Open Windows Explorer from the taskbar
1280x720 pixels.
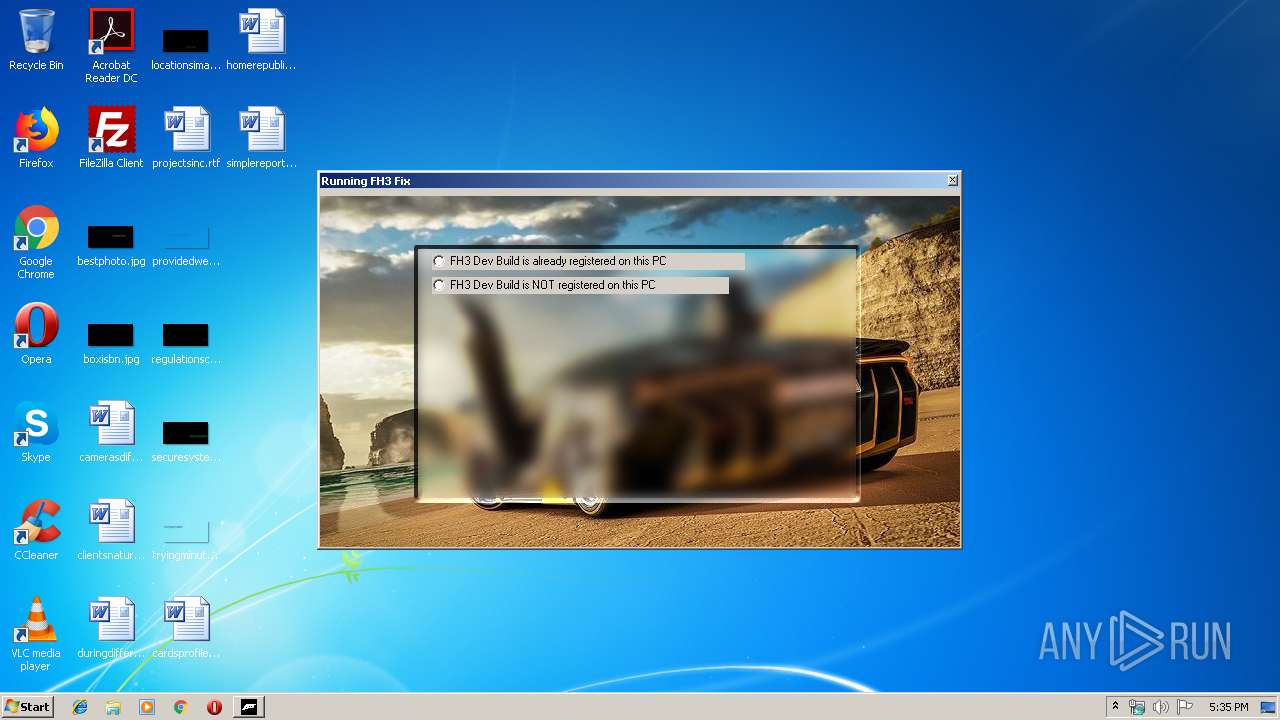[x=113, y=707]
